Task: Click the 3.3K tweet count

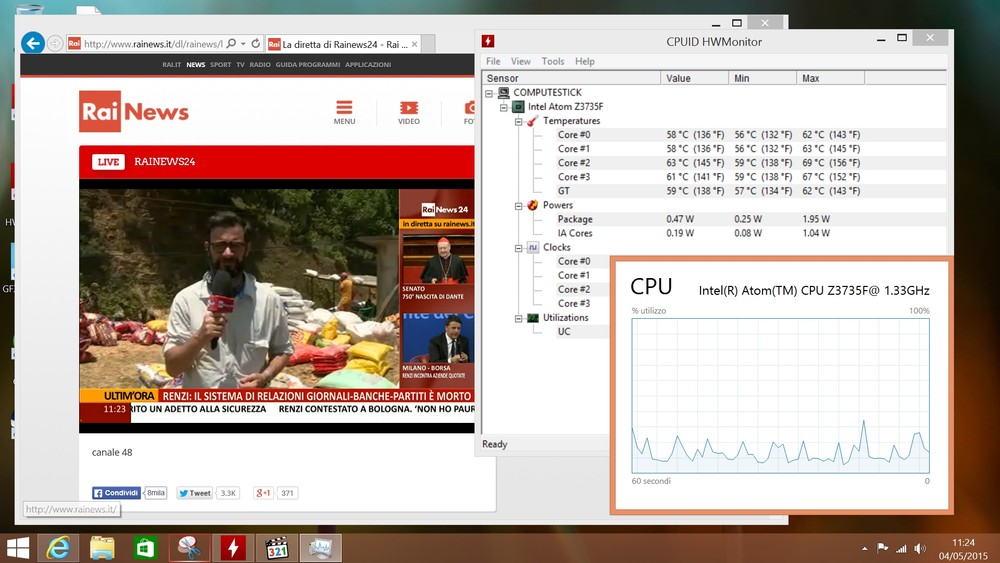Action: pyautogui.click(x=228, y=493)
